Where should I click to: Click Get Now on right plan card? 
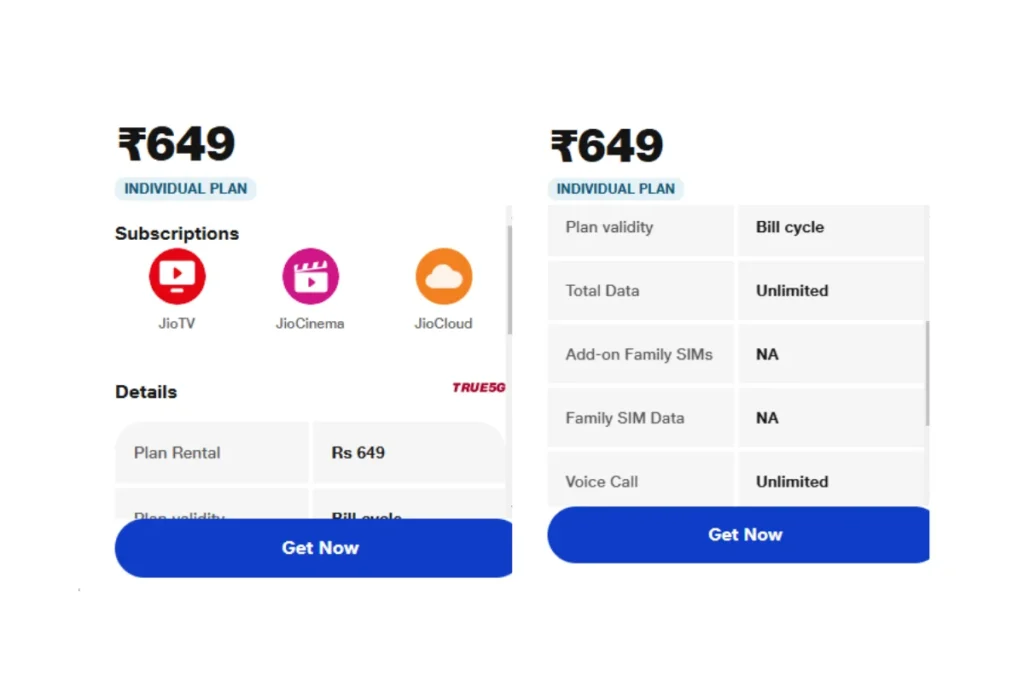(738, 535)
